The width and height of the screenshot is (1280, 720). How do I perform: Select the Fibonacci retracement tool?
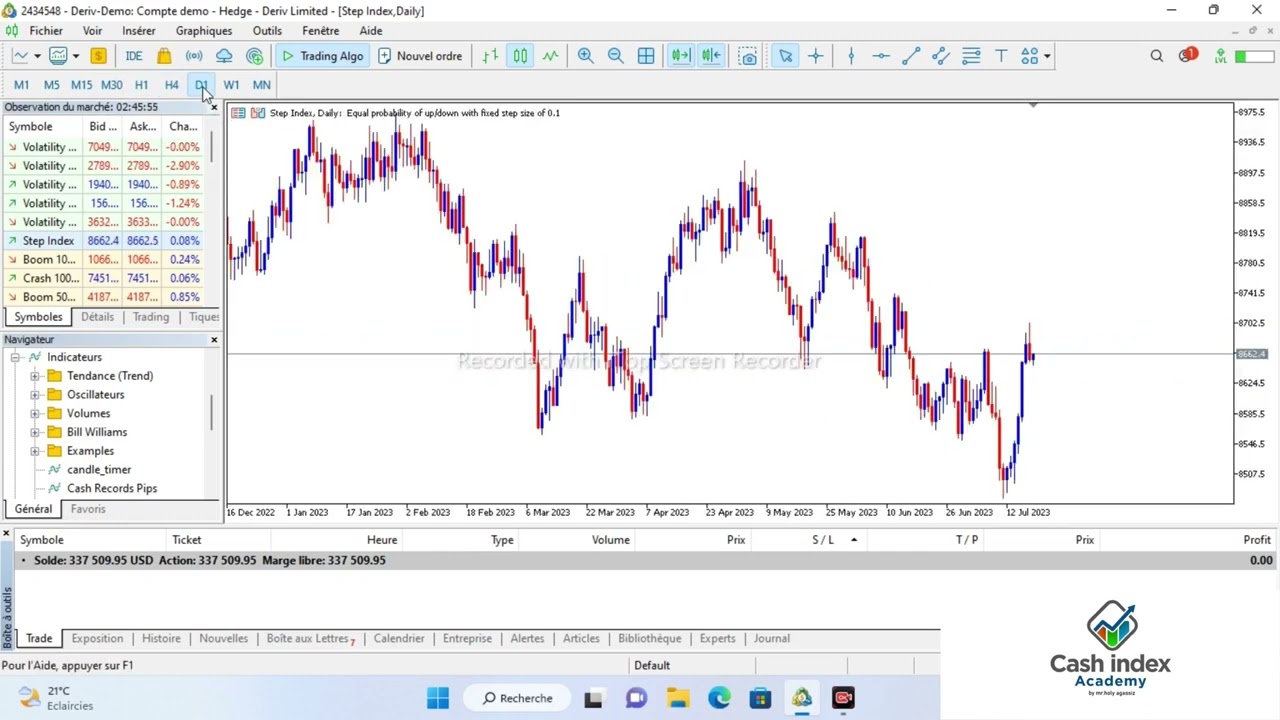coord(971,56)
